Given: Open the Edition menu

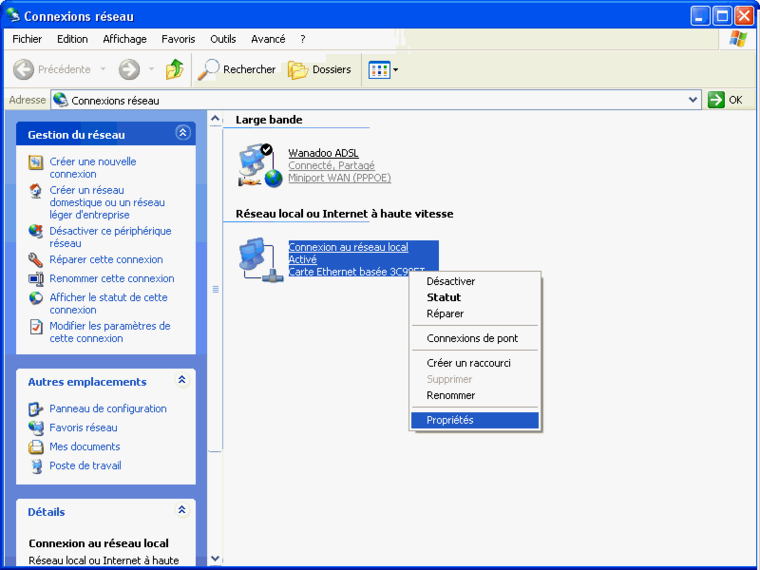Looking at the screenshot, I should click(x=72, y=39).
